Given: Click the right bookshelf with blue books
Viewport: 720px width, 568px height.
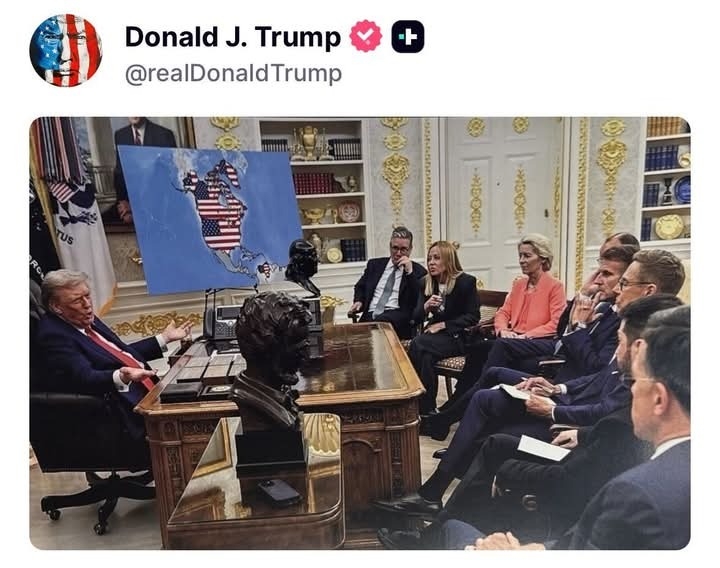Looking at the screenshot, I should pyautogui.click(x=666, y=179).
